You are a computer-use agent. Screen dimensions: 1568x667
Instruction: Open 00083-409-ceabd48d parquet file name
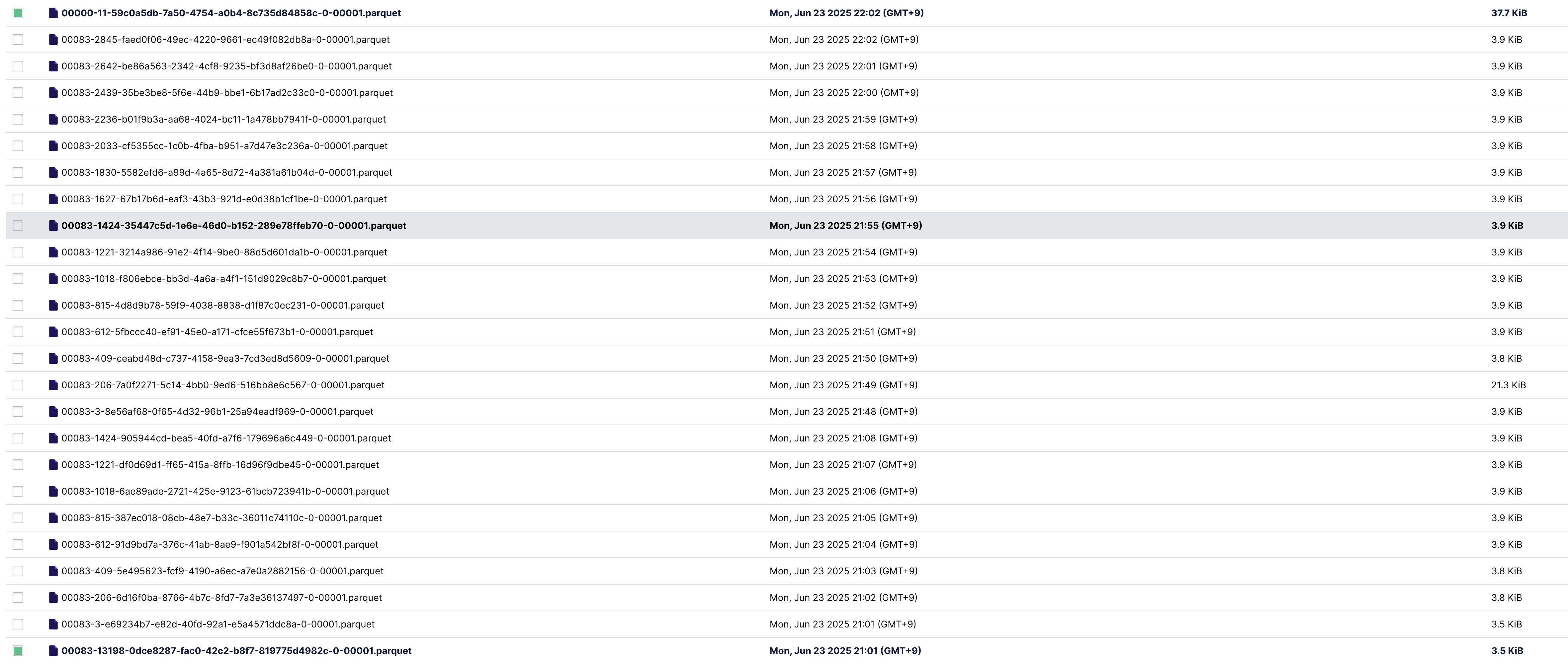coord(225,359)
